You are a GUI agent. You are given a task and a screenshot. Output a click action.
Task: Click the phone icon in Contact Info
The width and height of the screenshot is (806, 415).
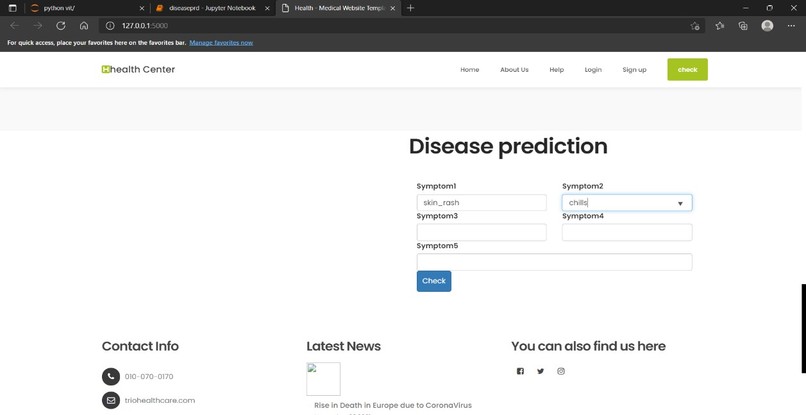[x=111, y=376]
